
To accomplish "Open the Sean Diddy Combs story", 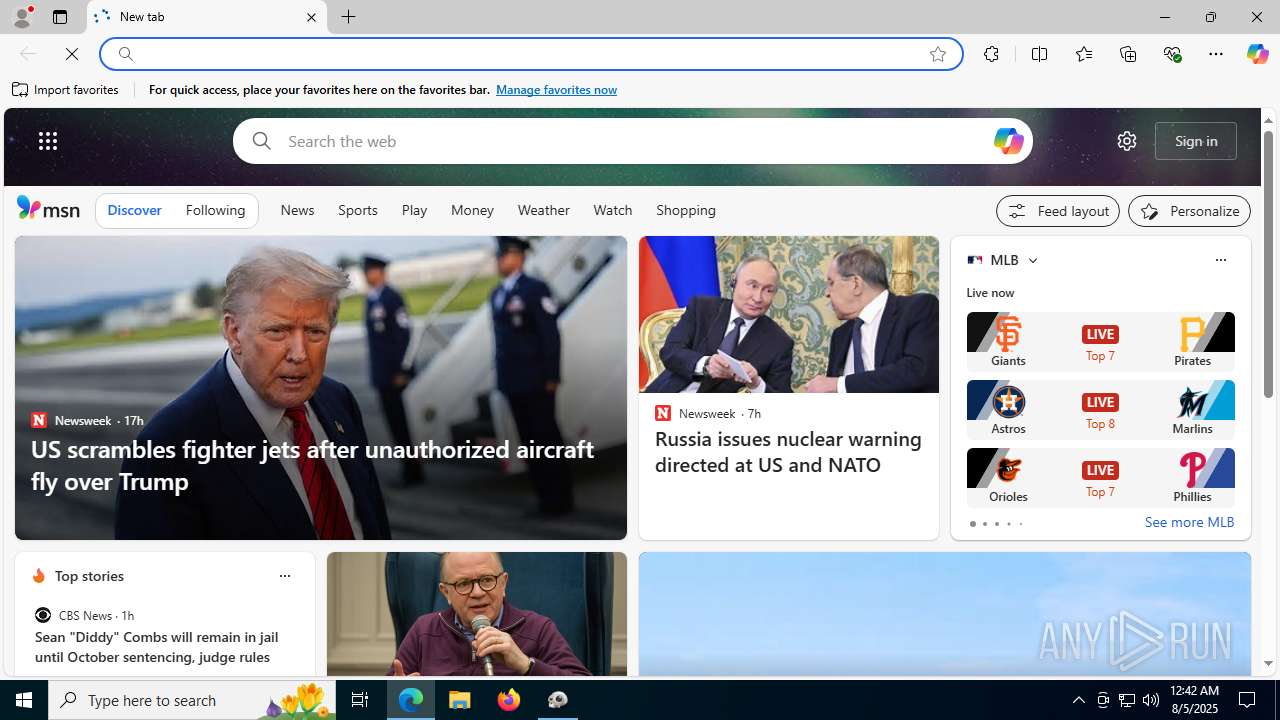I will 157,647.
